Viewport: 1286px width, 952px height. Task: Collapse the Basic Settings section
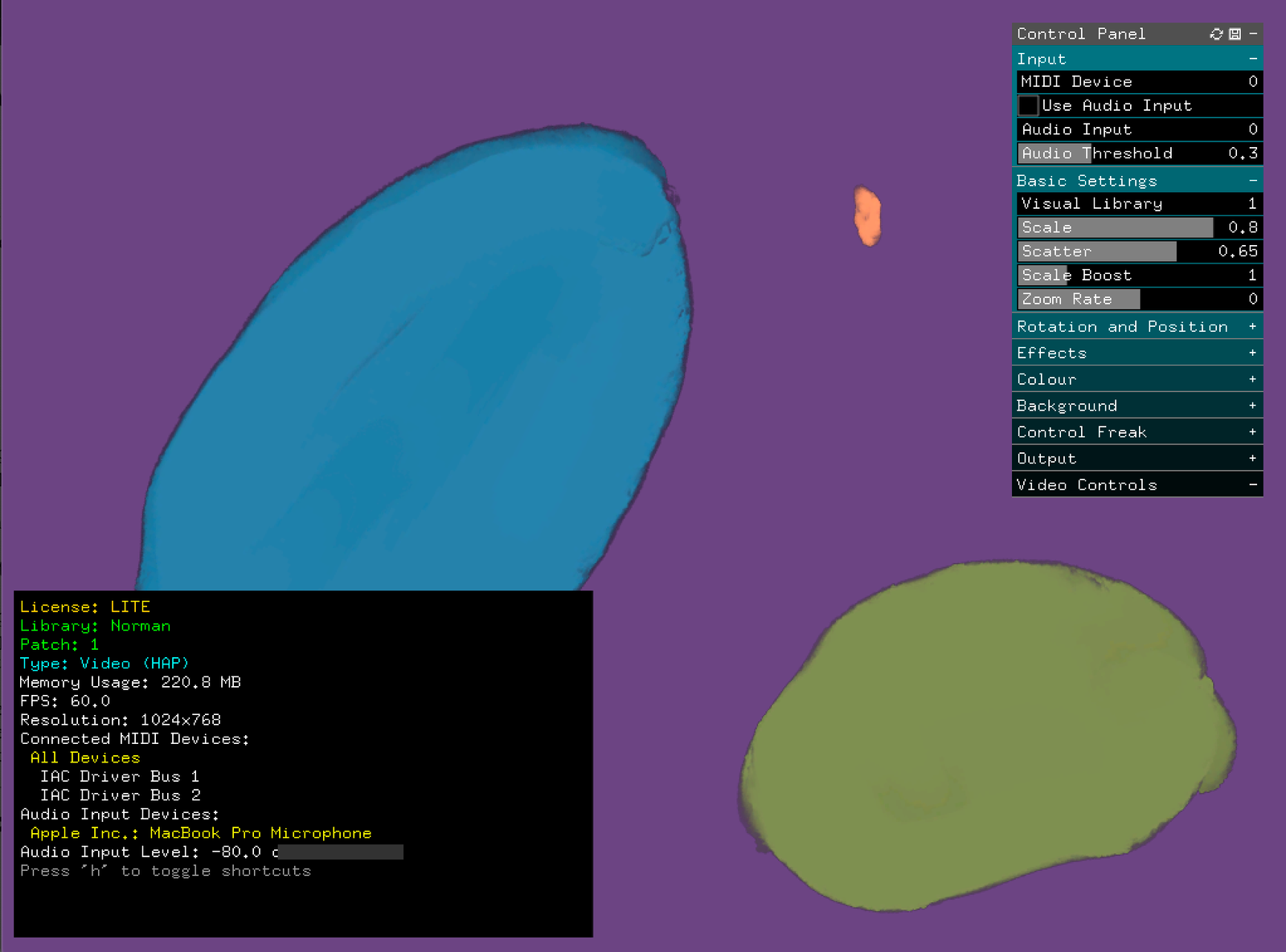pos(1253,180)
